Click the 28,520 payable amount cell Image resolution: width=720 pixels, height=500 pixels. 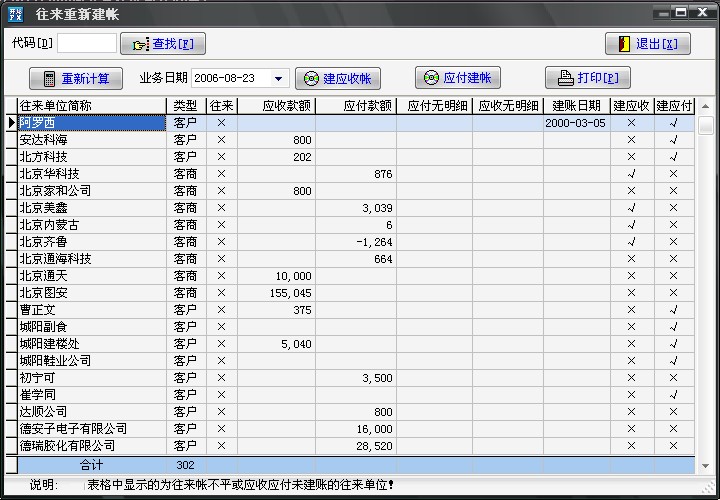356,446
